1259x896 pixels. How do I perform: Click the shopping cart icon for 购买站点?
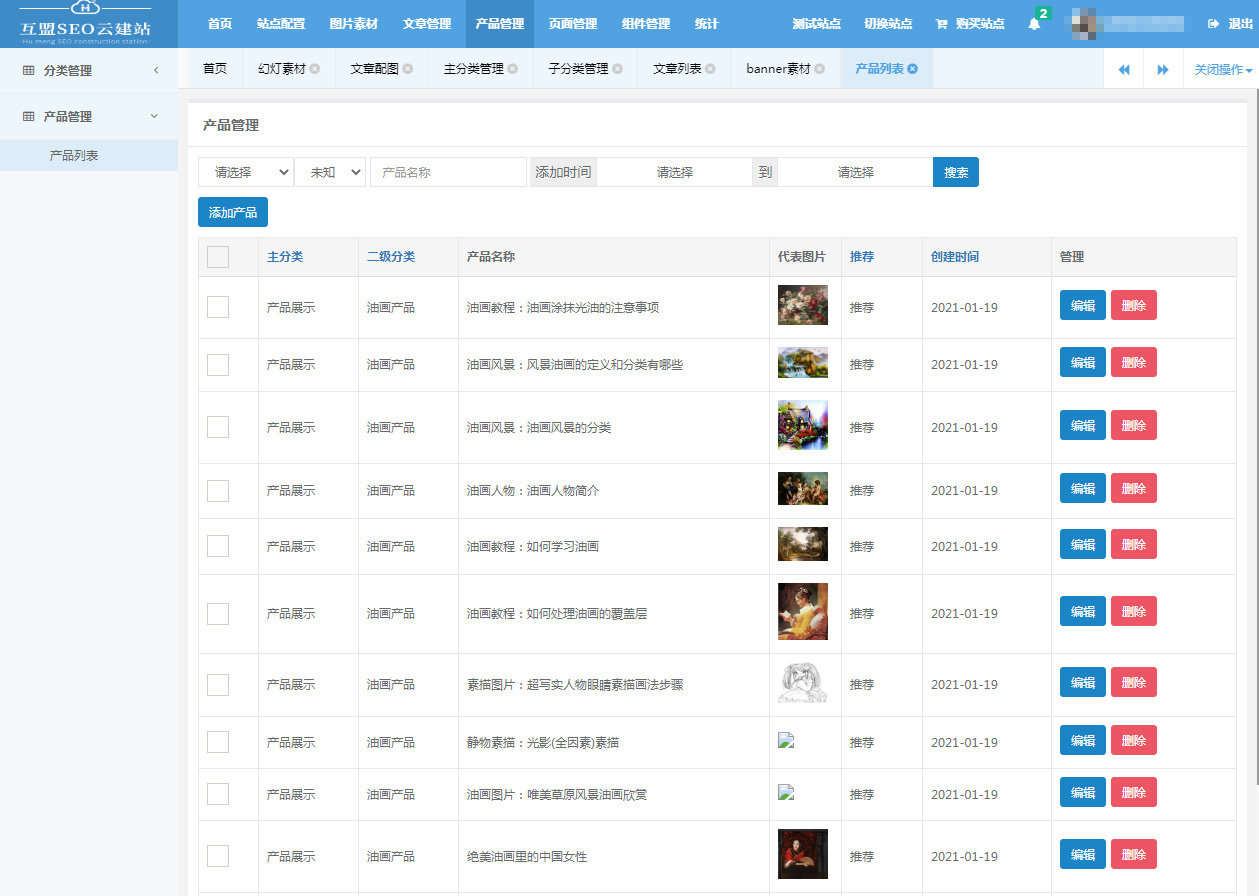coord(941,24)
